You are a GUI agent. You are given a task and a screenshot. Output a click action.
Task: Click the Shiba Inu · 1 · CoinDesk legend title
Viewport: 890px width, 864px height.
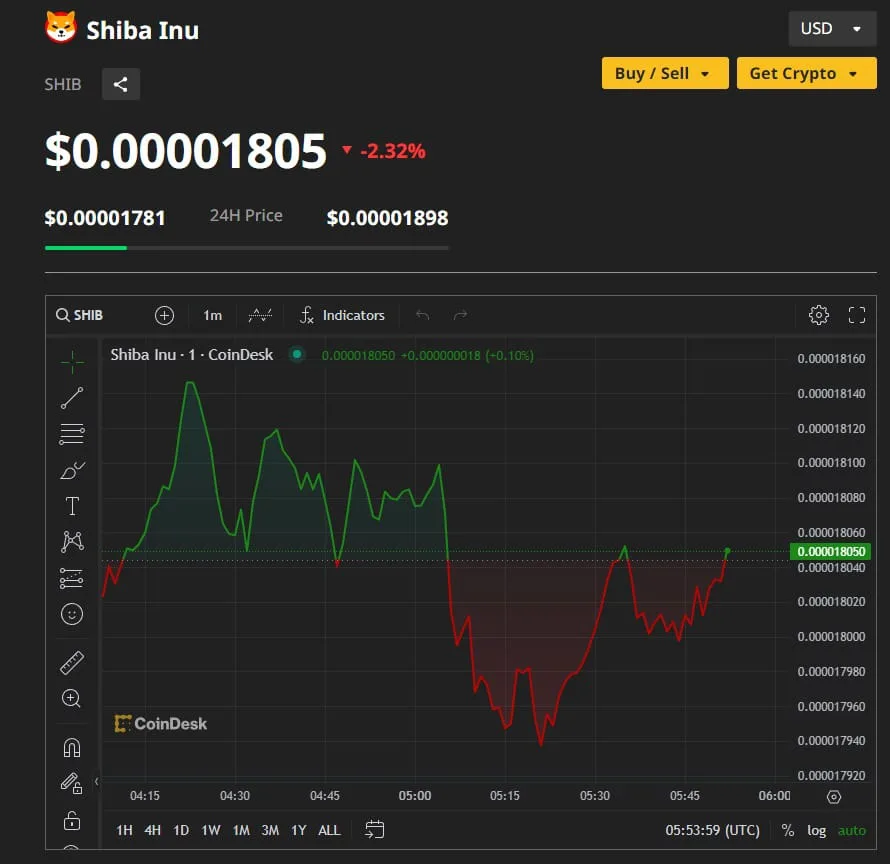click(x=191, y=355)
